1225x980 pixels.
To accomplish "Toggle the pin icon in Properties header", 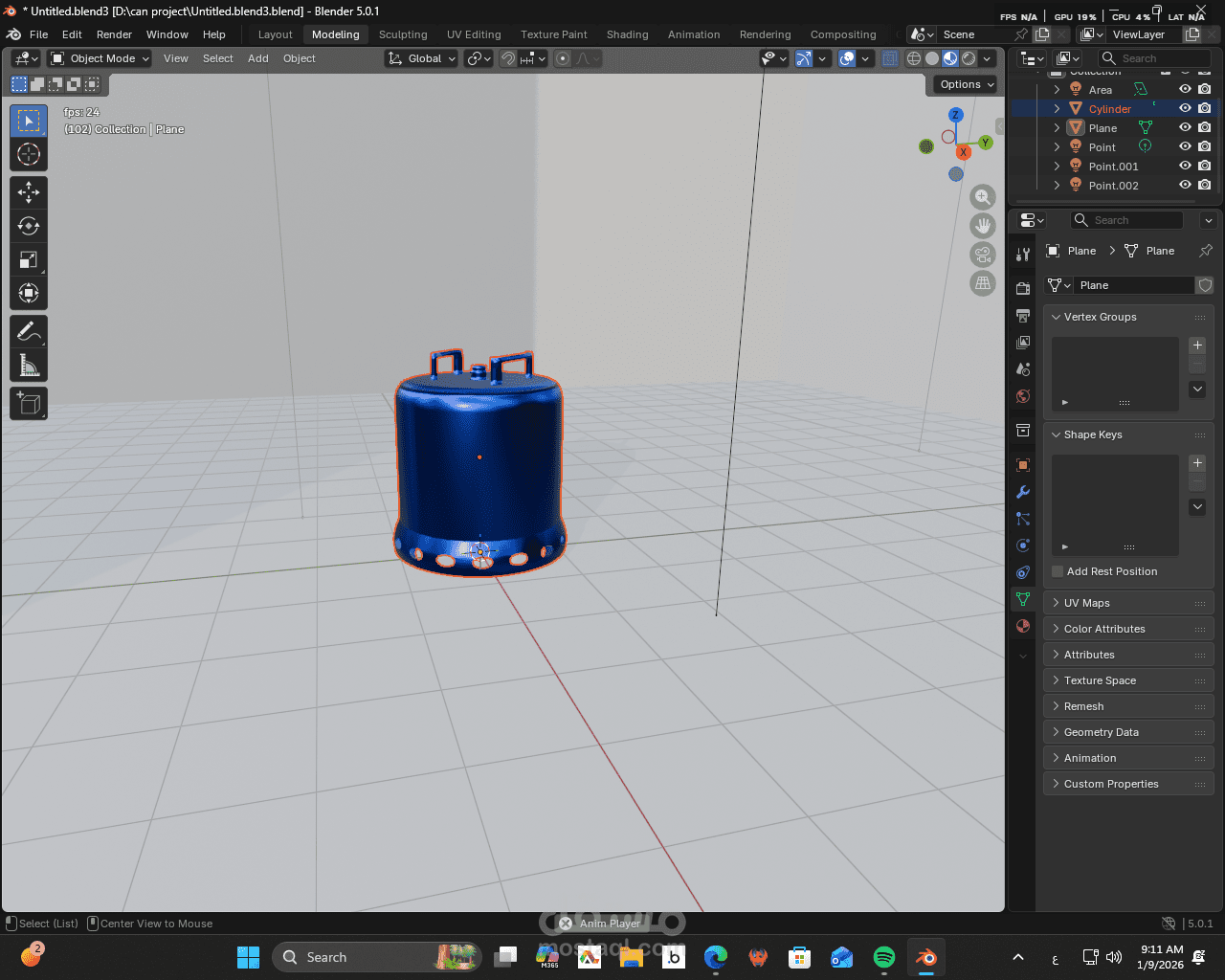I will pyautogui.click(x=1206, y=251).
